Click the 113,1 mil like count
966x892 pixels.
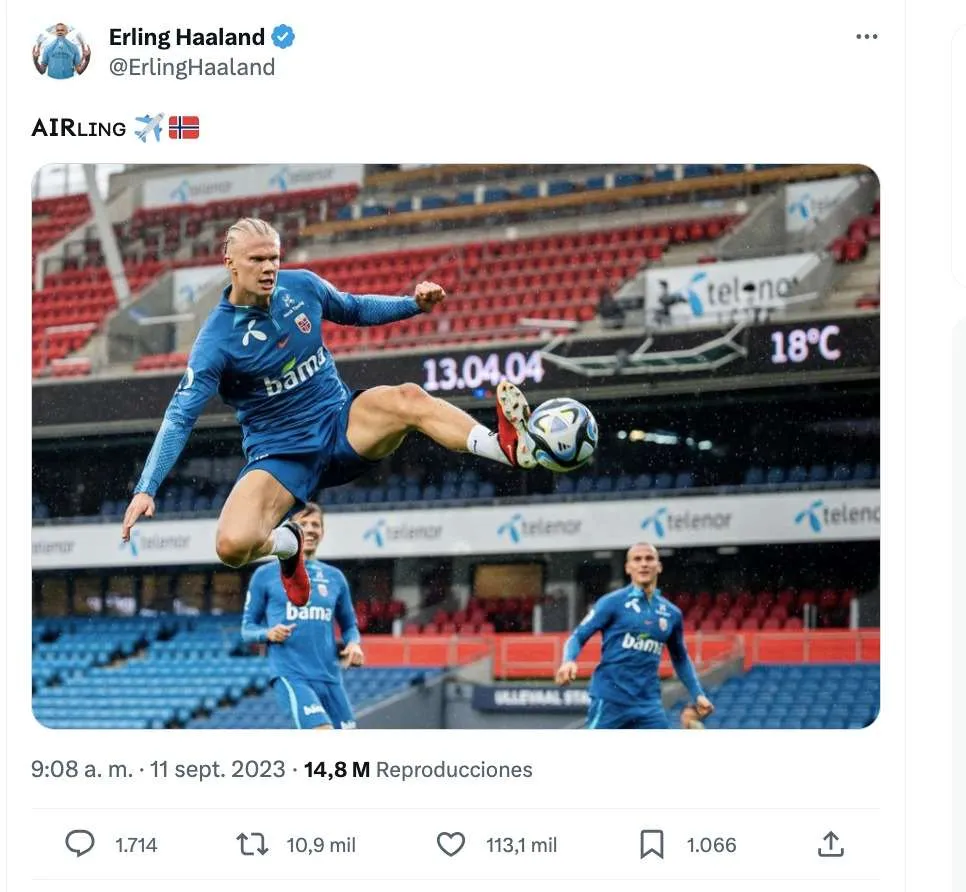[521, 845]
